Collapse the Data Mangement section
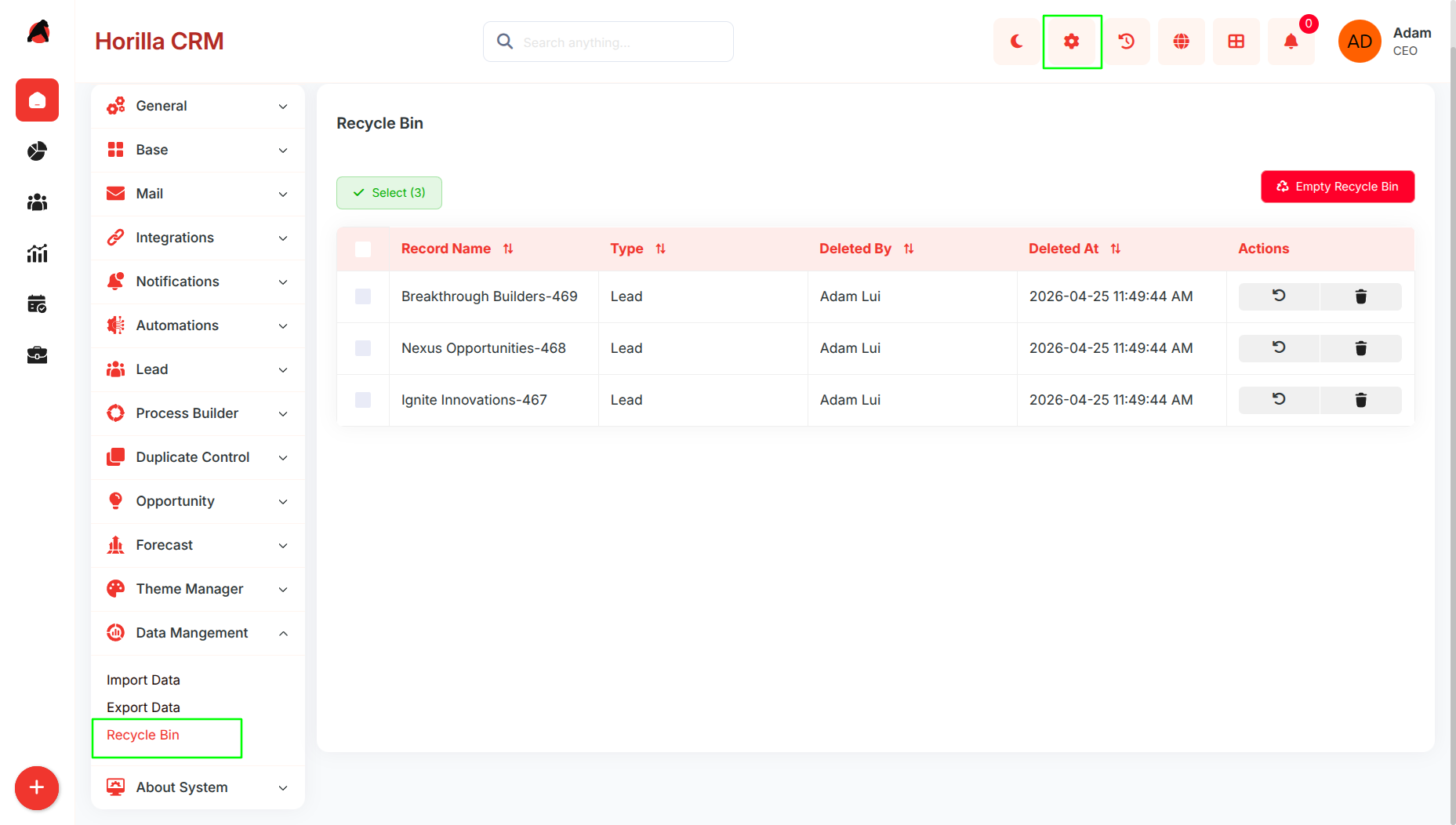This screenshot has width=1456, height=825. (198, 633)
